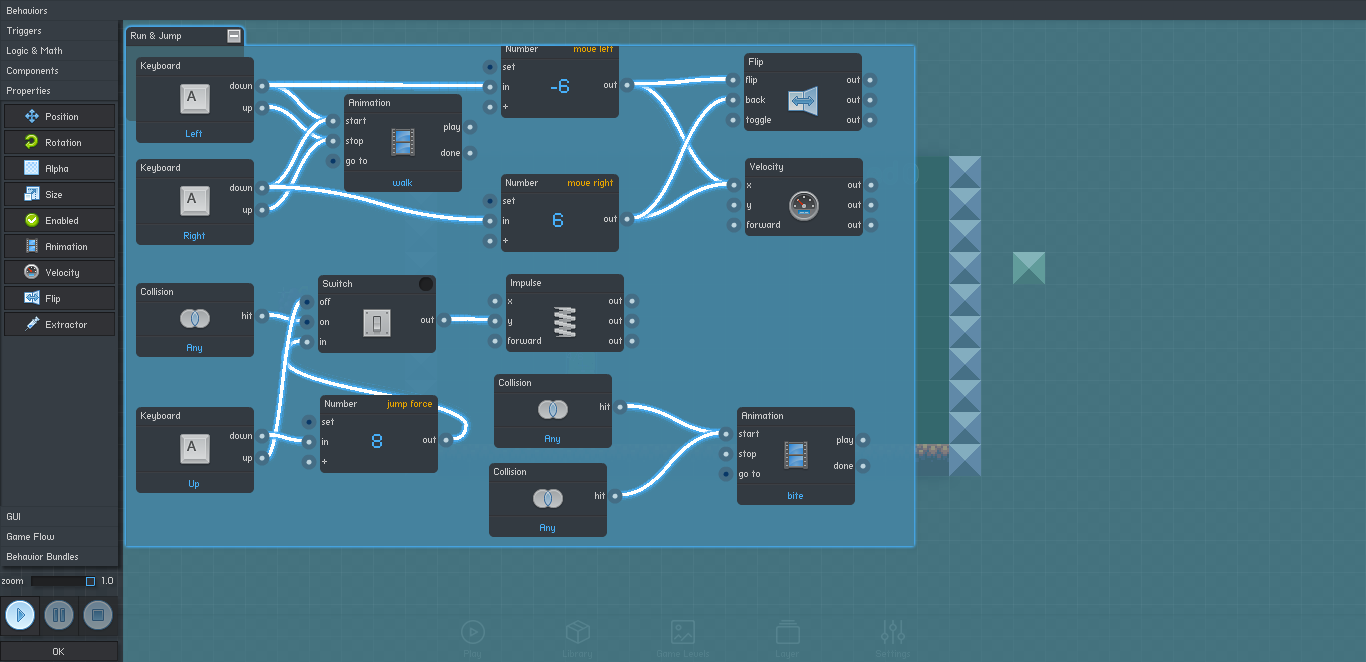Viewport: 1366px width, 662px height.
Task: Click the Velocity node forward input port
Action: (x=734, y=225)
